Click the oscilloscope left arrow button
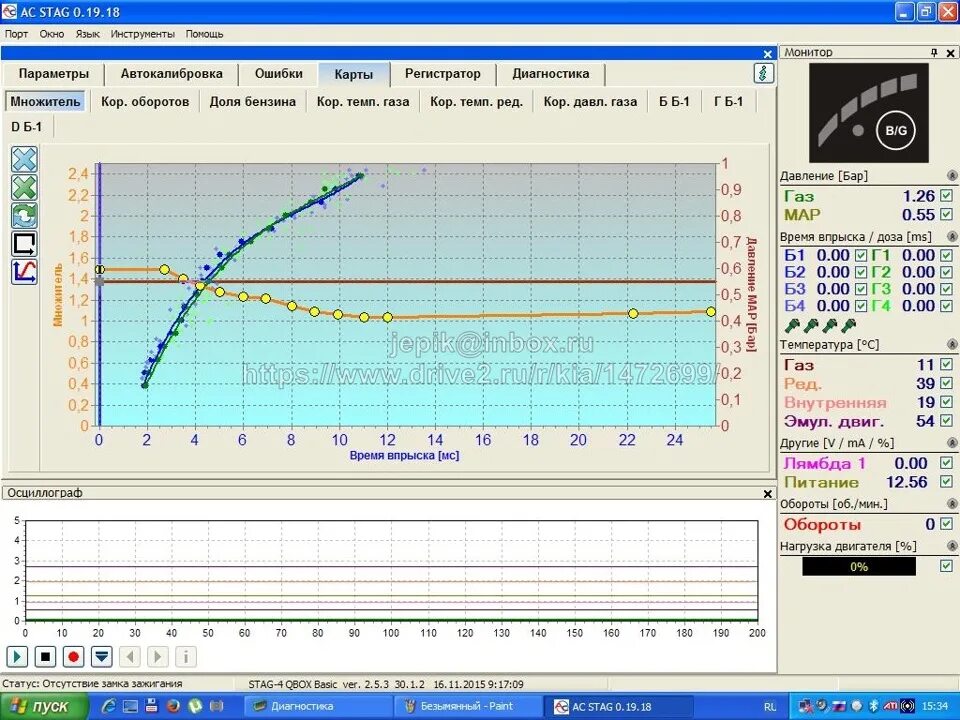960x720 pixels. [130, 657]
